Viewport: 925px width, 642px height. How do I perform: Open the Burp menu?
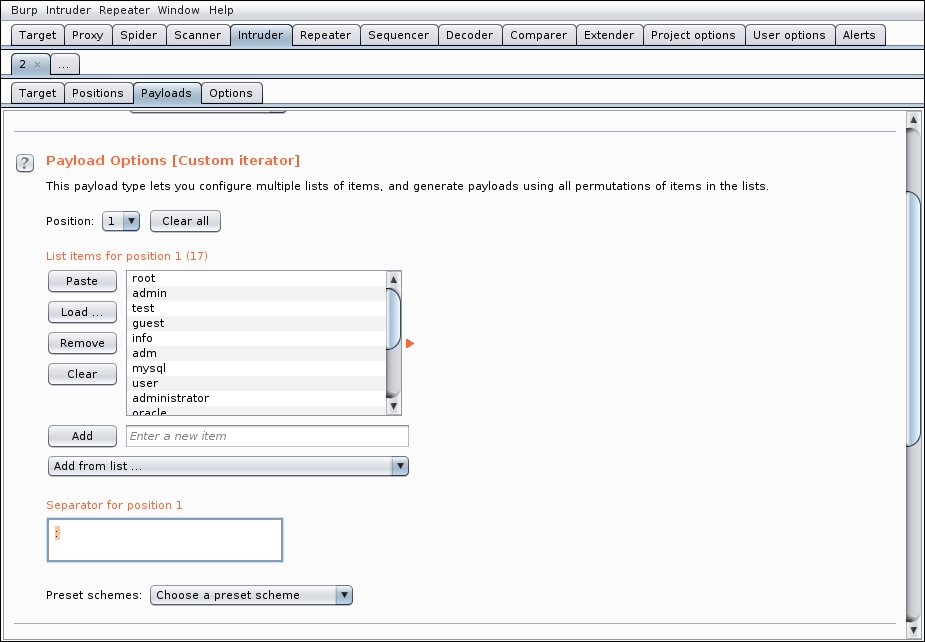tap(24, 10)
